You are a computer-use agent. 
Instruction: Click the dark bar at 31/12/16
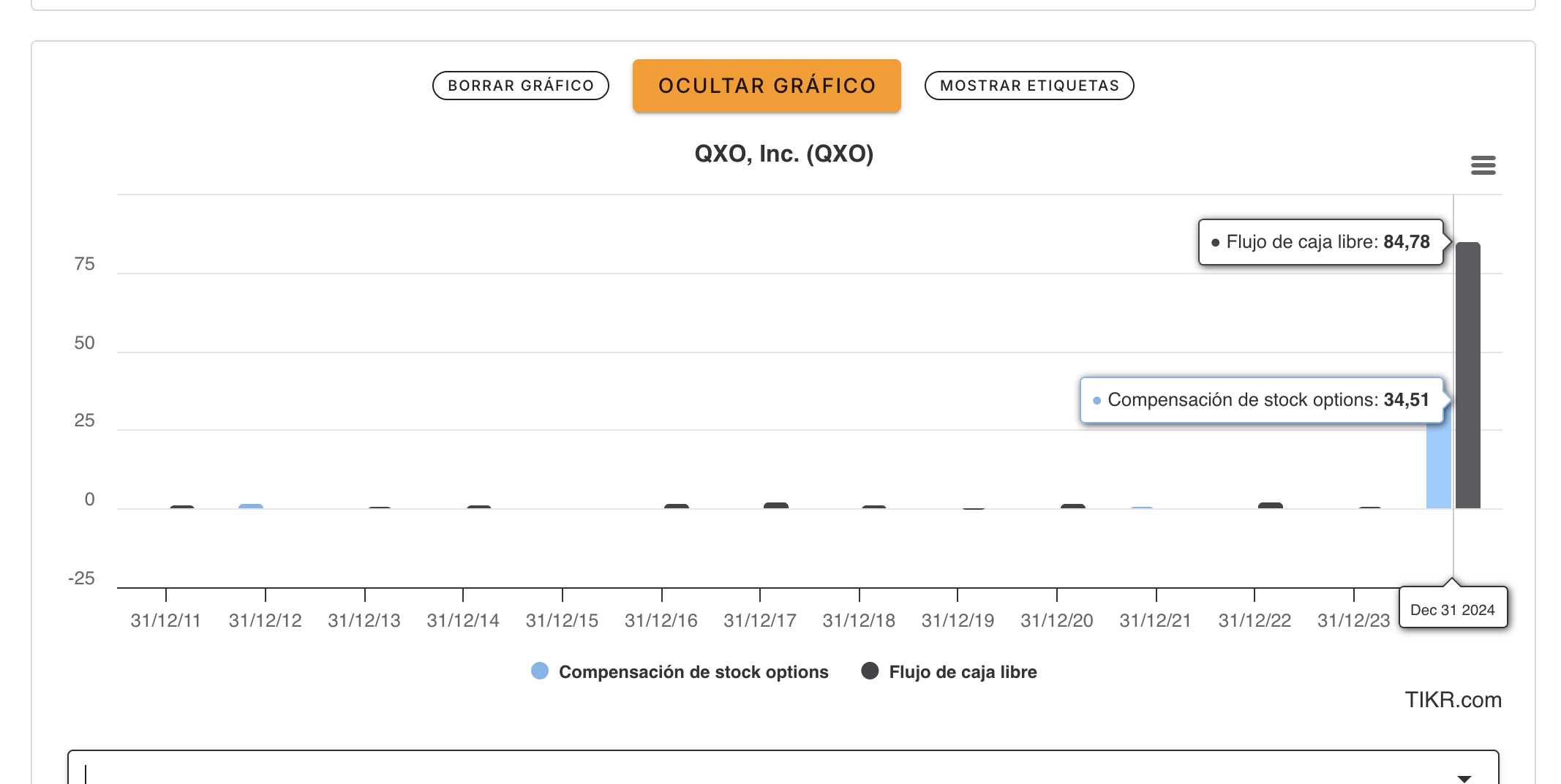click(677, 506)
